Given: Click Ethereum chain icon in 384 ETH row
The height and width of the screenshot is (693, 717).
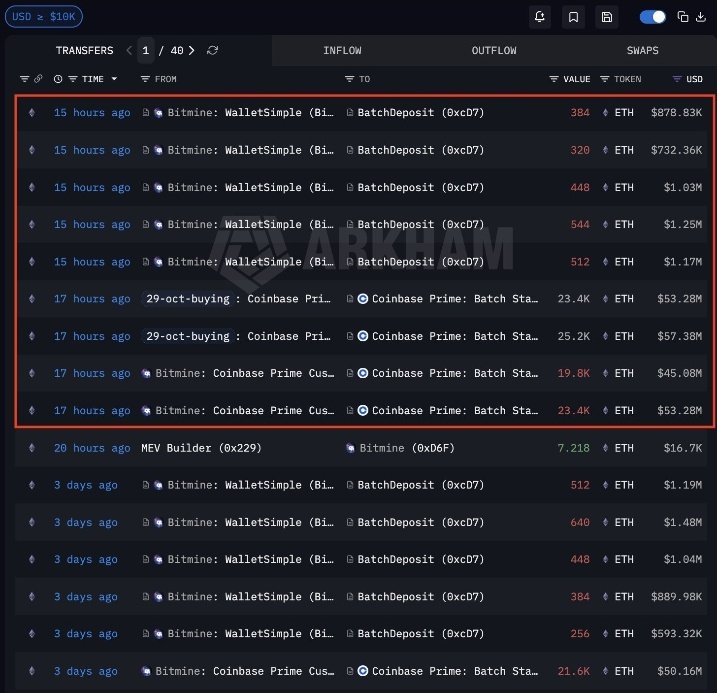Looking at the screenshot, I should [32, 112].
